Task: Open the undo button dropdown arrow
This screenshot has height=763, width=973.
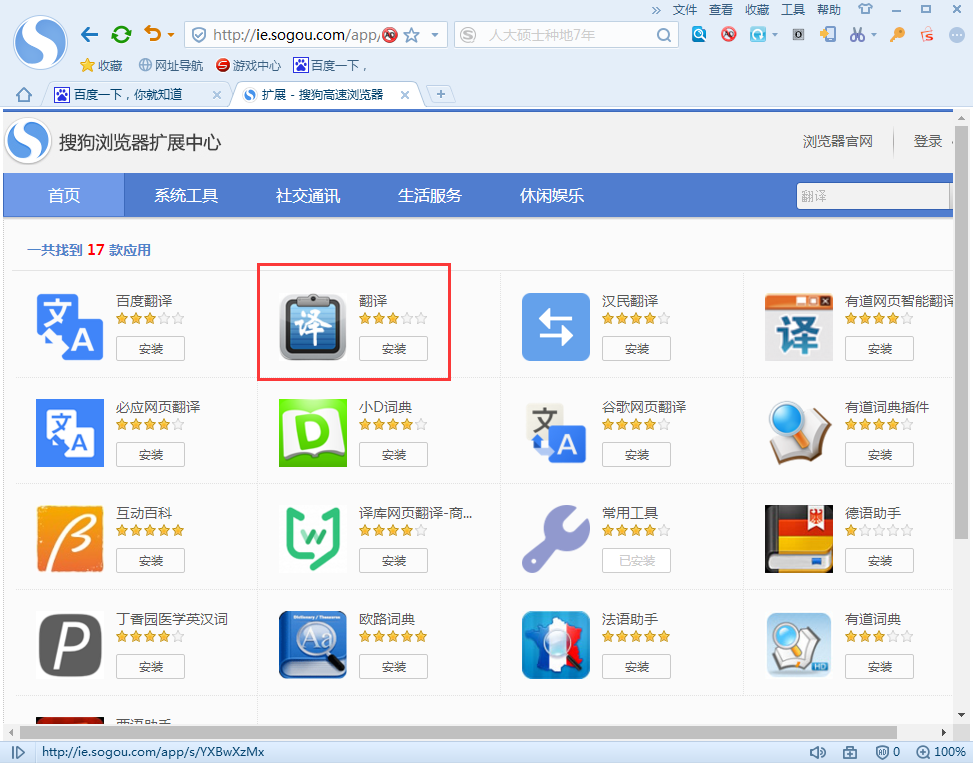Action: point(172,33)
